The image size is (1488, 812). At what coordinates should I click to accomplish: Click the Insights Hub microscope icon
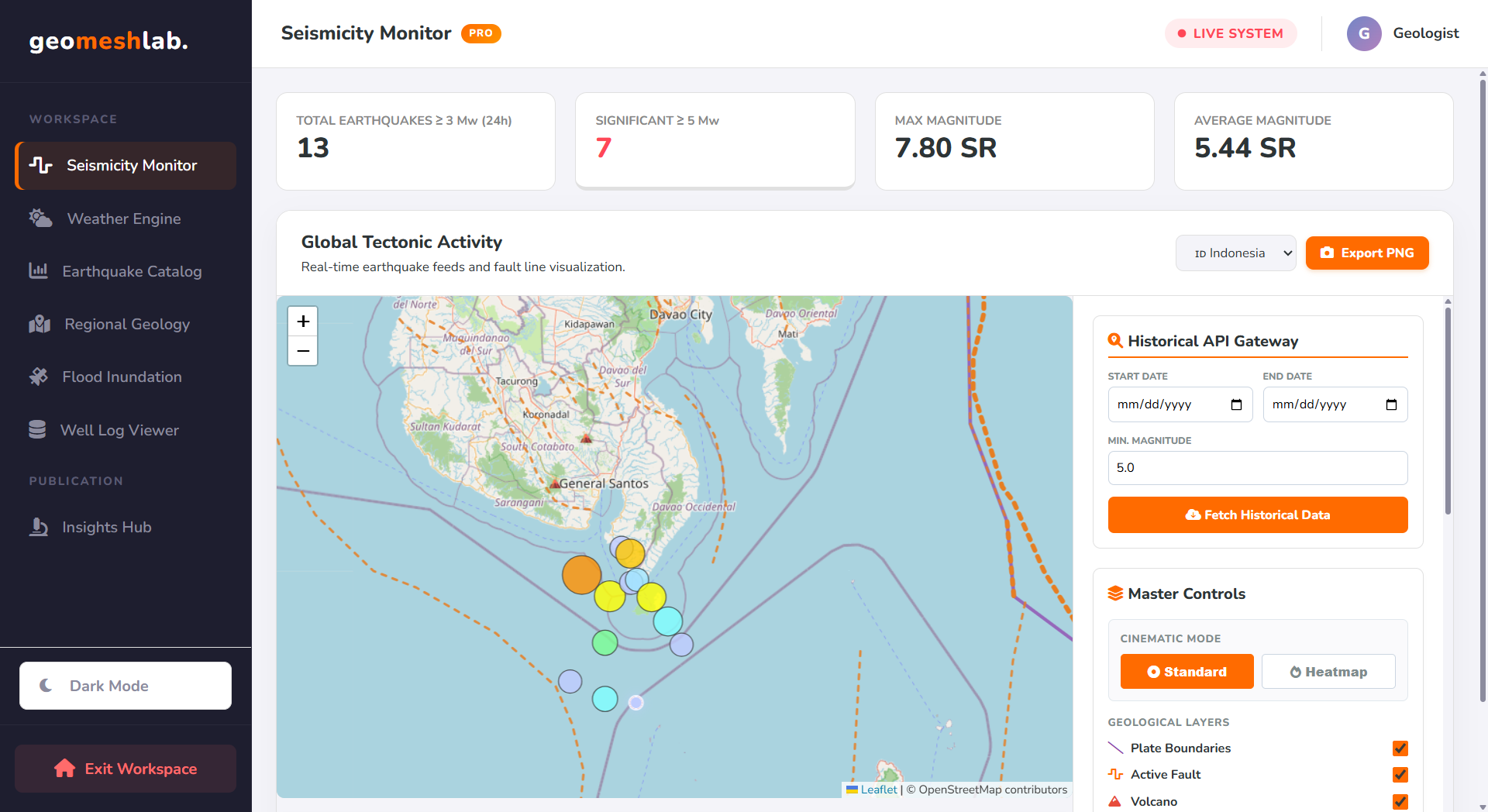click(x=38, y=527)
